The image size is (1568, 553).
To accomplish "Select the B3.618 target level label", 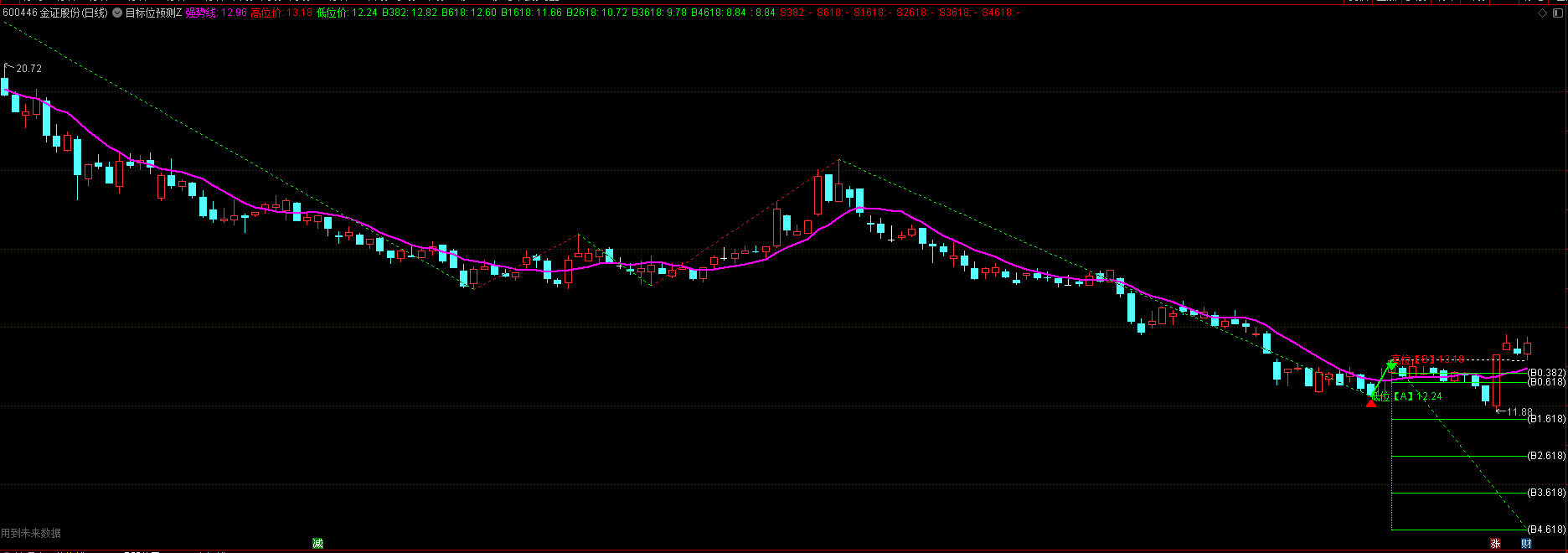I will click(1546, 493).
